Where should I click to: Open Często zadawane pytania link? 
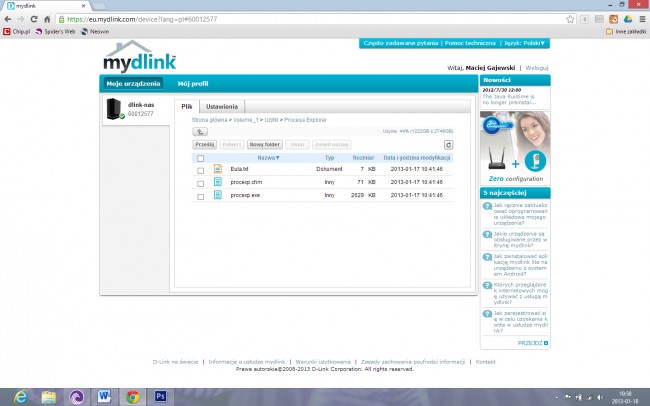click(x=400, y=43)
